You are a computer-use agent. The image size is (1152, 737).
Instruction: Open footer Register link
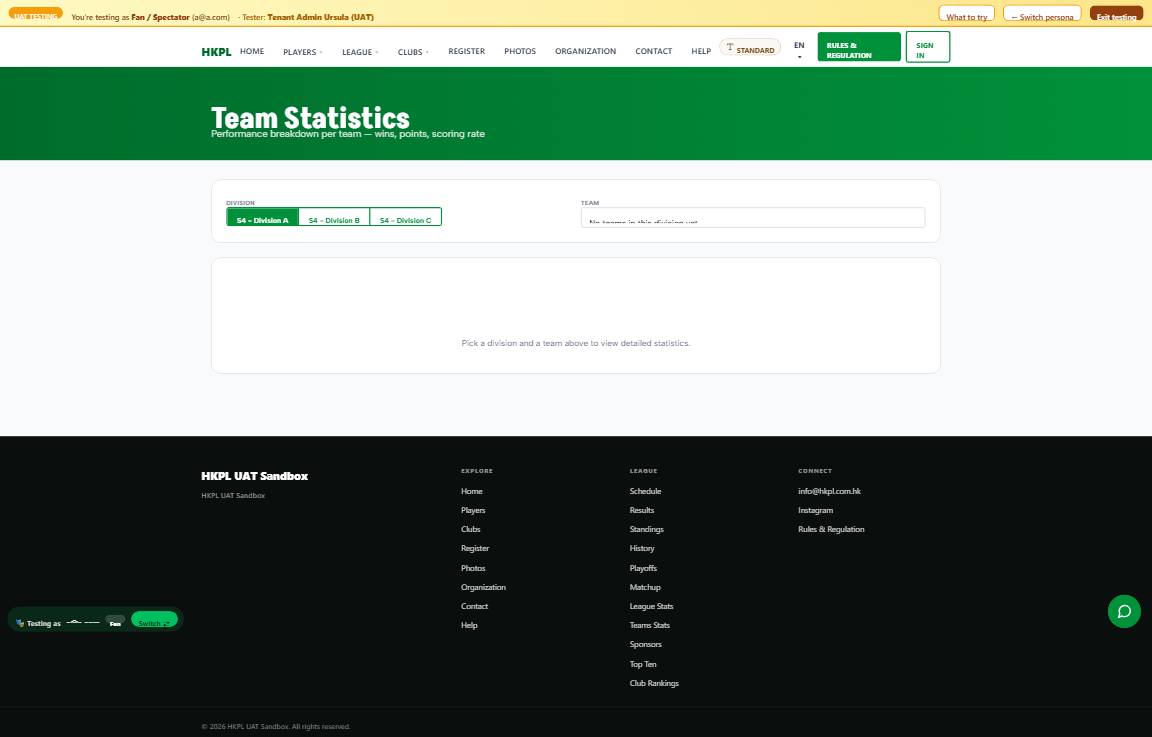point(475,548)
